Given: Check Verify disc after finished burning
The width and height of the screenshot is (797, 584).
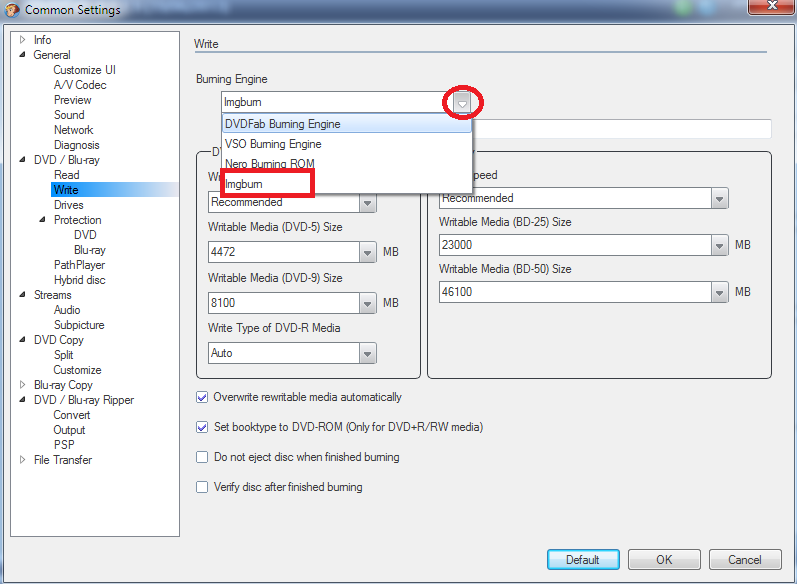Looking at the screenshot, I should pos(202,487).
